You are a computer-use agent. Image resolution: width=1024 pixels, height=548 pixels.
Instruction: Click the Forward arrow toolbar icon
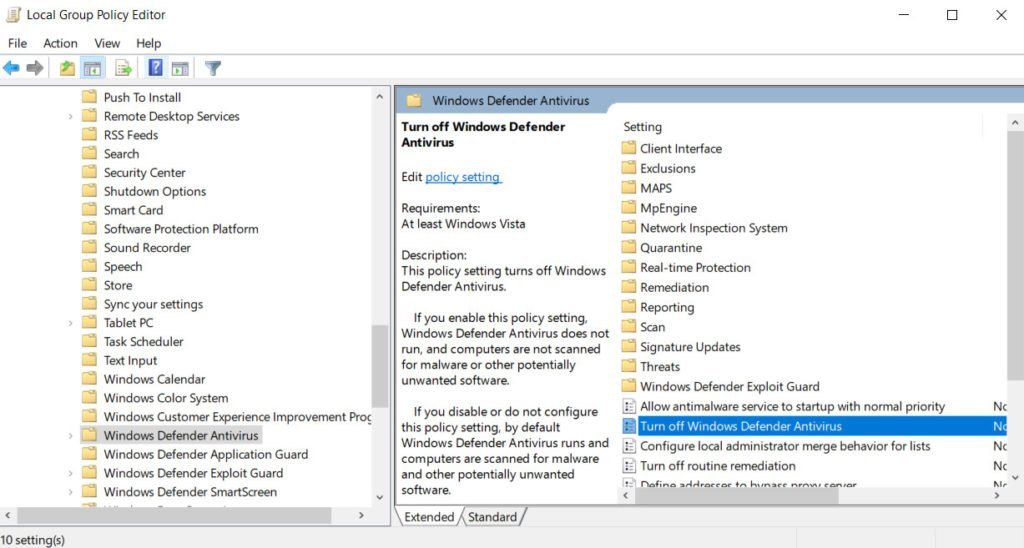35,67
